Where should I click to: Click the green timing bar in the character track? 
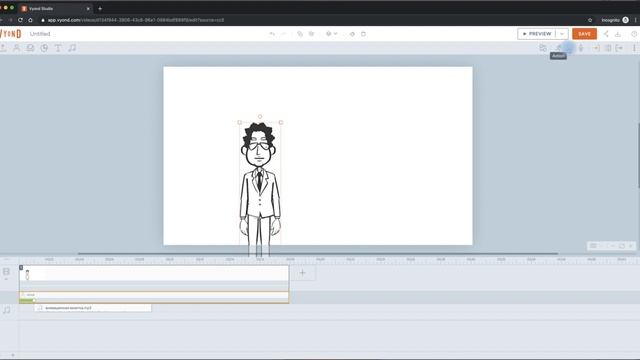(27, 300)
